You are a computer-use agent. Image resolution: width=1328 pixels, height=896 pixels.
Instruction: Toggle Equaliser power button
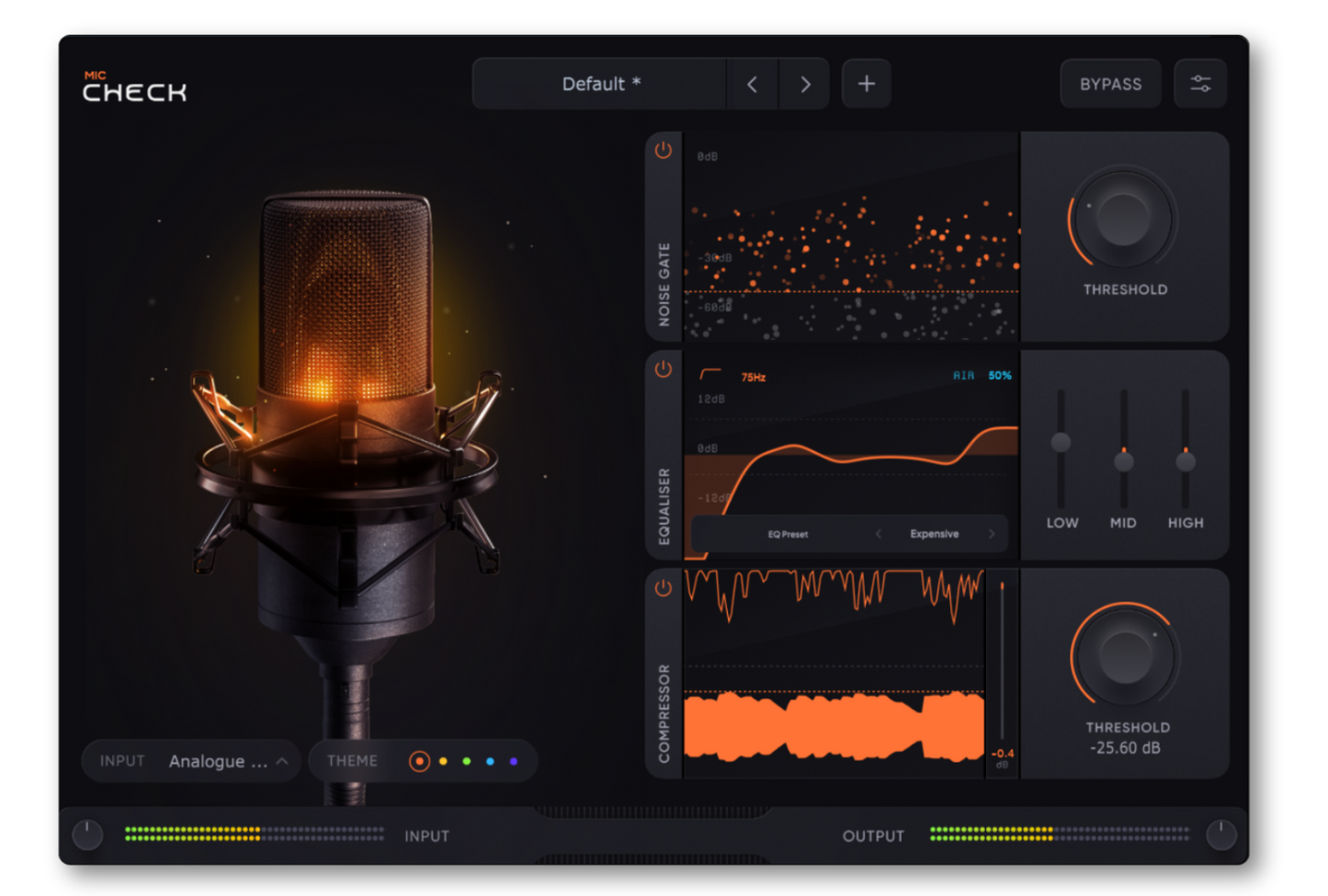pos(663,369)
